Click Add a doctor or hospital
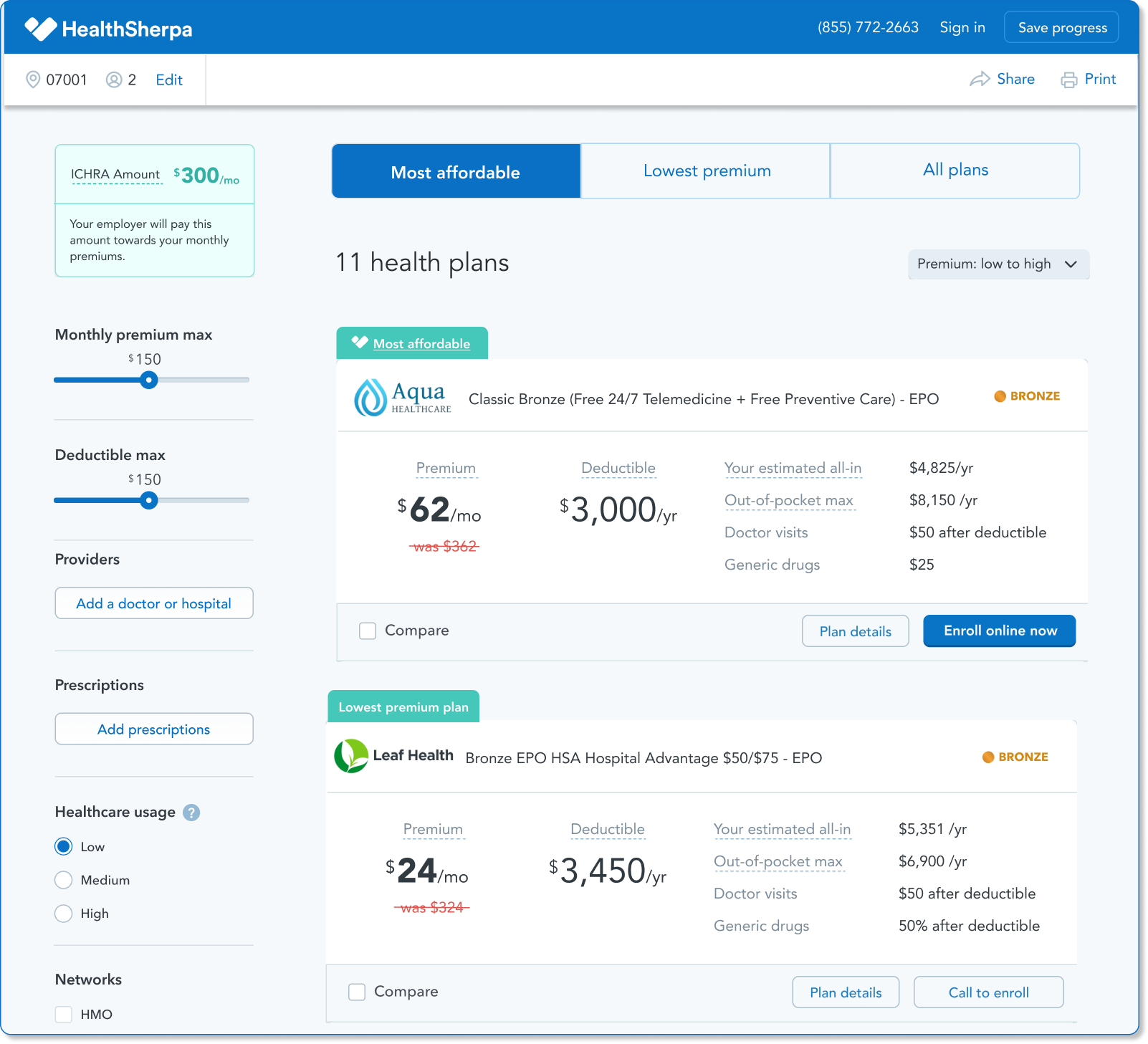 pyautogui.click(x=154, y=603)
